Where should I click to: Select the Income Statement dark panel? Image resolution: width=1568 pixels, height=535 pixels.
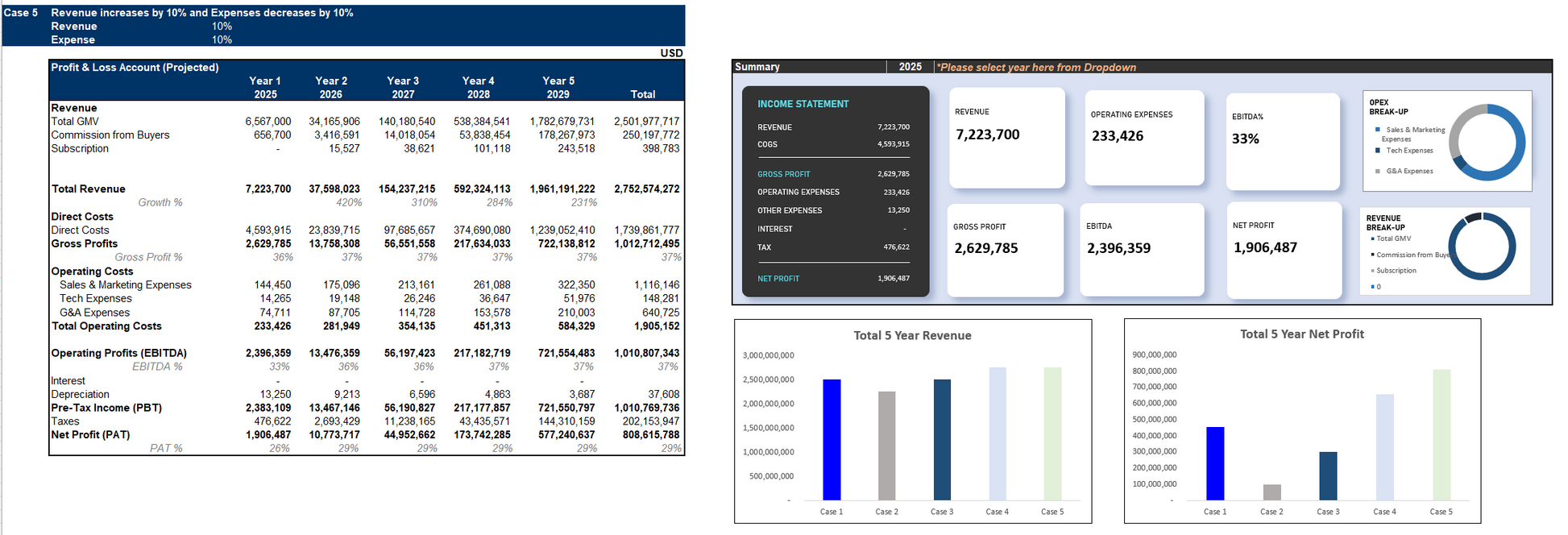click(x=835, y=192)
